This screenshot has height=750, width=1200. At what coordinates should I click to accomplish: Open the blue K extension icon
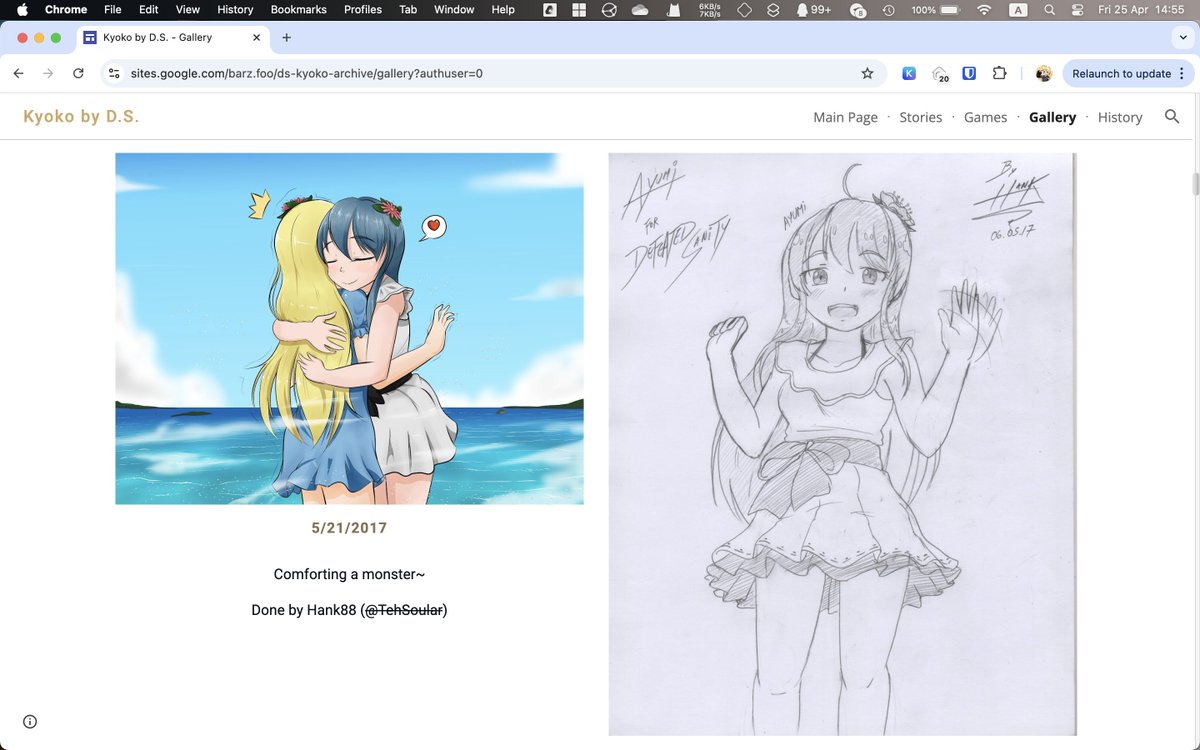pyautogui.click(x=909, y=73)
